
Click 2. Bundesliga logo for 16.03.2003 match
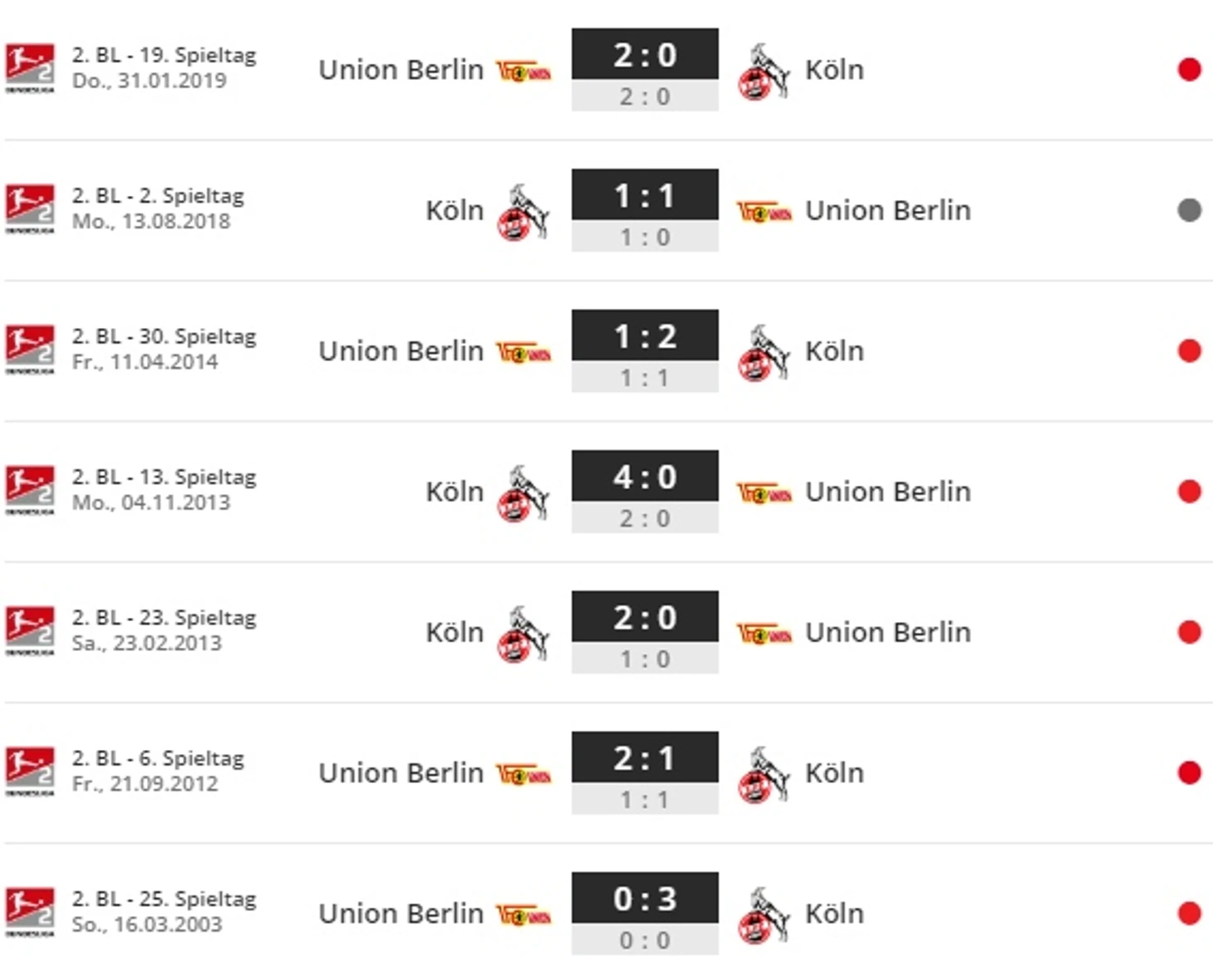[x=30, y=912]
